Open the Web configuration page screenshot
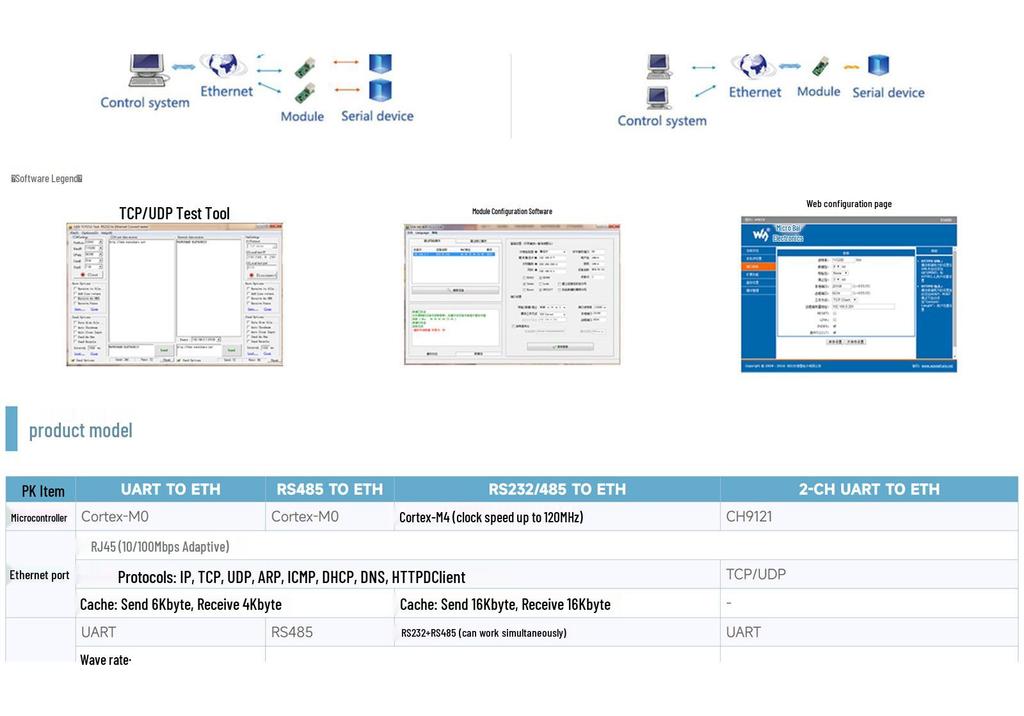Screen dimensions: 1024x716 click(849, 295)
